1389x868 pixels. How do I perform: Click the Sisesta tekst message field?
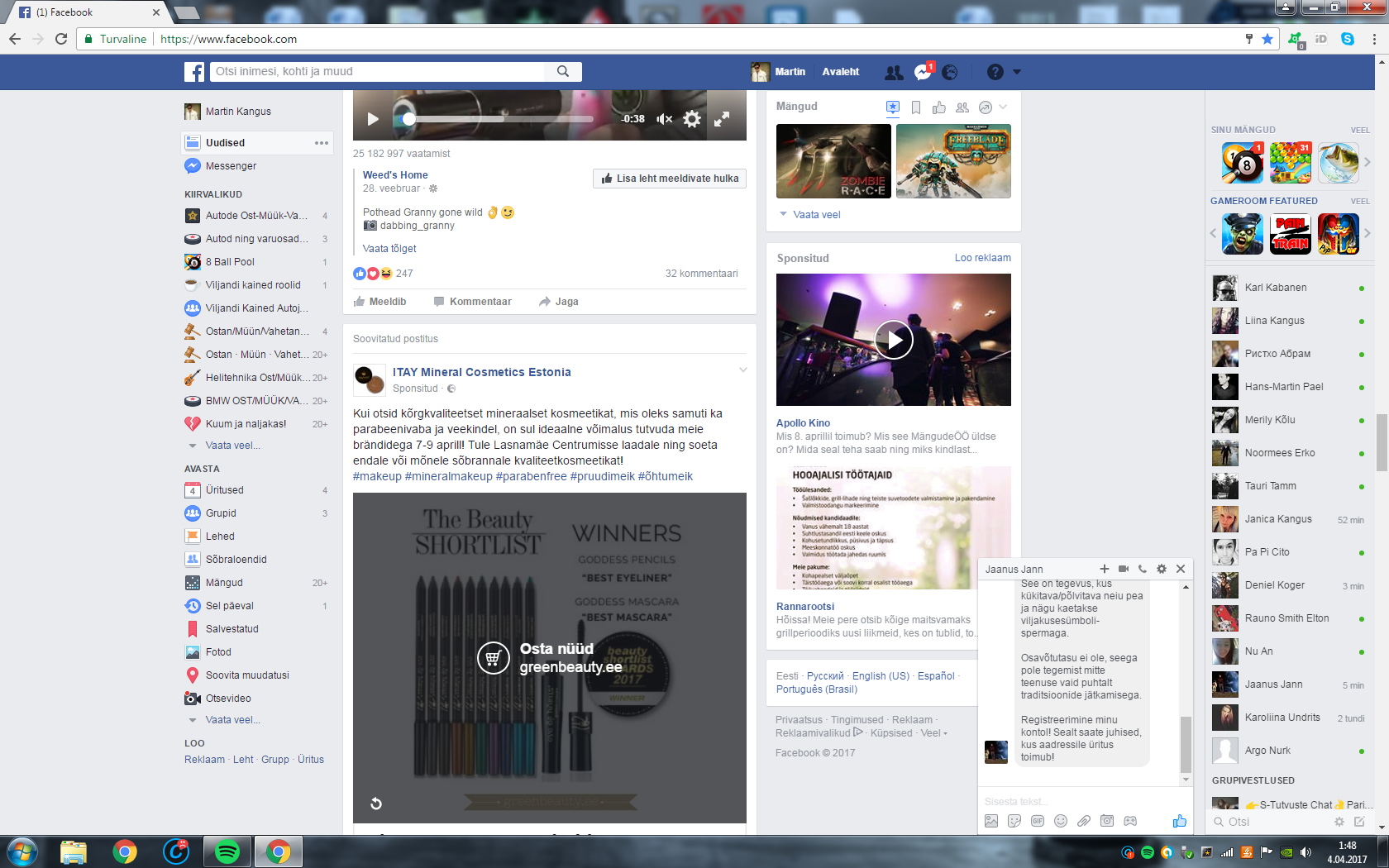pyautogui.click(x=1083, y=802)
